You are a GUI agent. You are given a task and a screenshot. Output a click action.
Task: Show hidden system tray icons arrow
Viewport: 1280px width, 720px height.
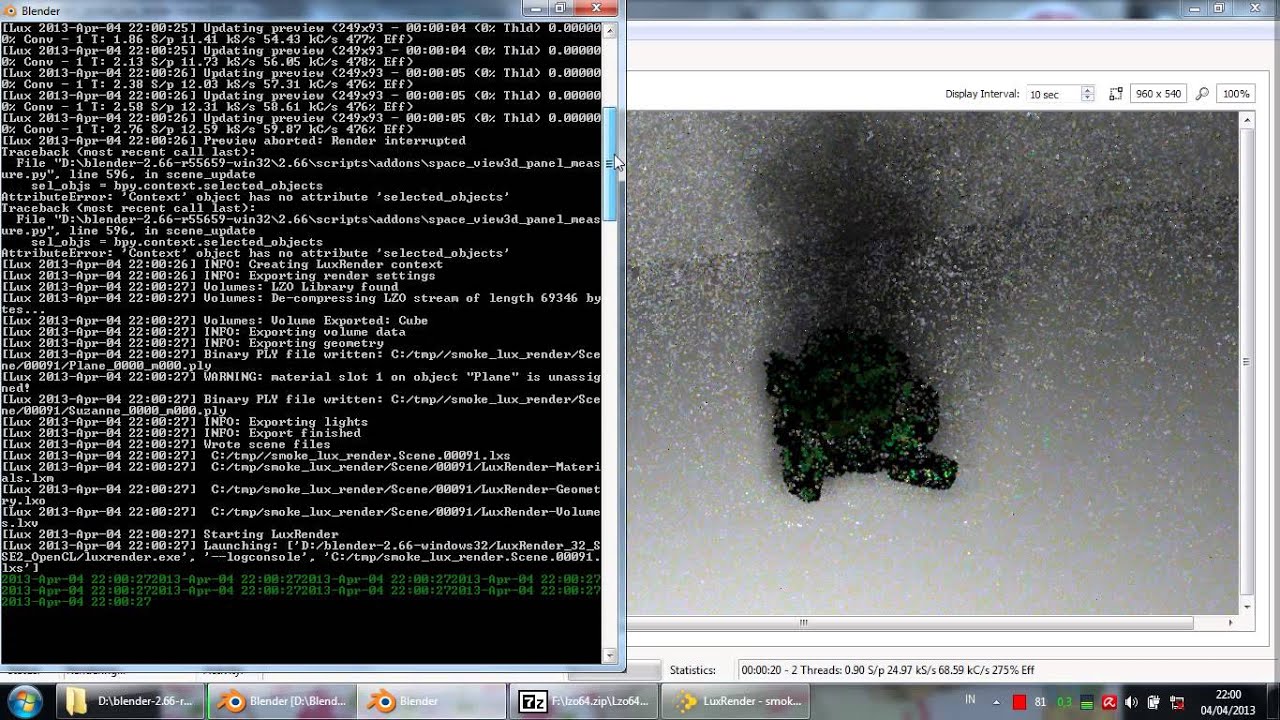995,702
